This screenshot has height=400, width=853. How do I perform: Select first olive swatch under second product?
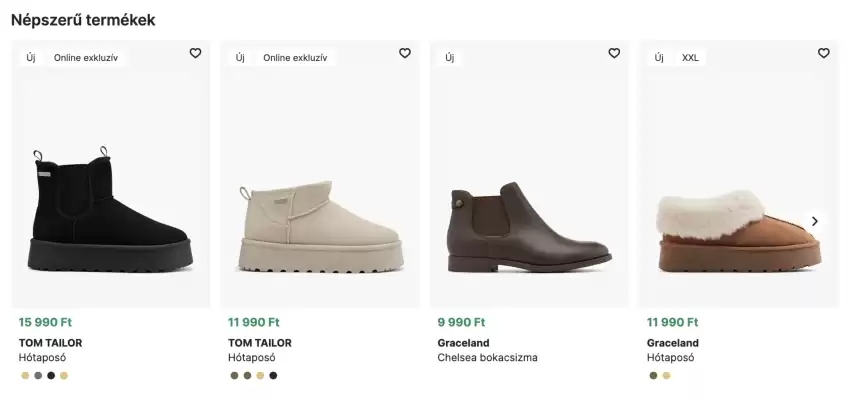click(234, 376)
